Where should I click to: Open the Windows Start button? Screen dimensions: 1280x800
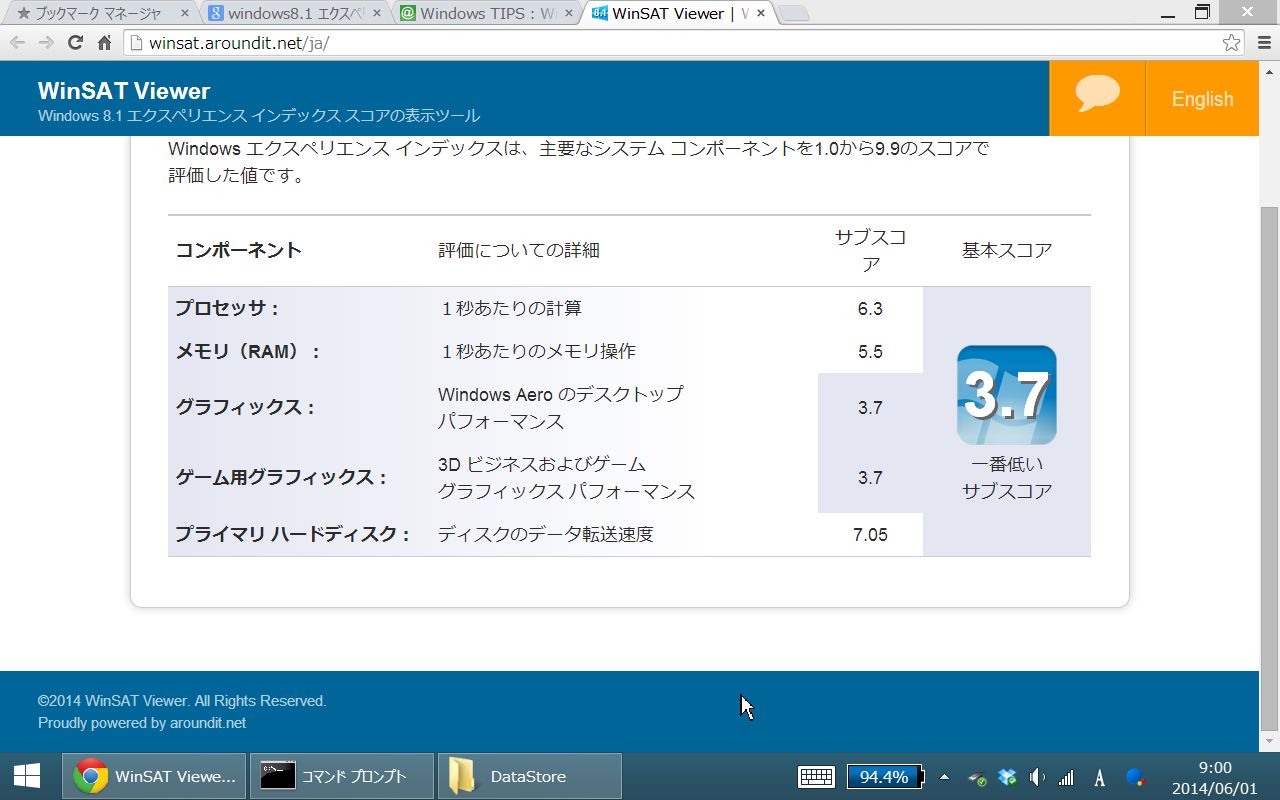27,776
